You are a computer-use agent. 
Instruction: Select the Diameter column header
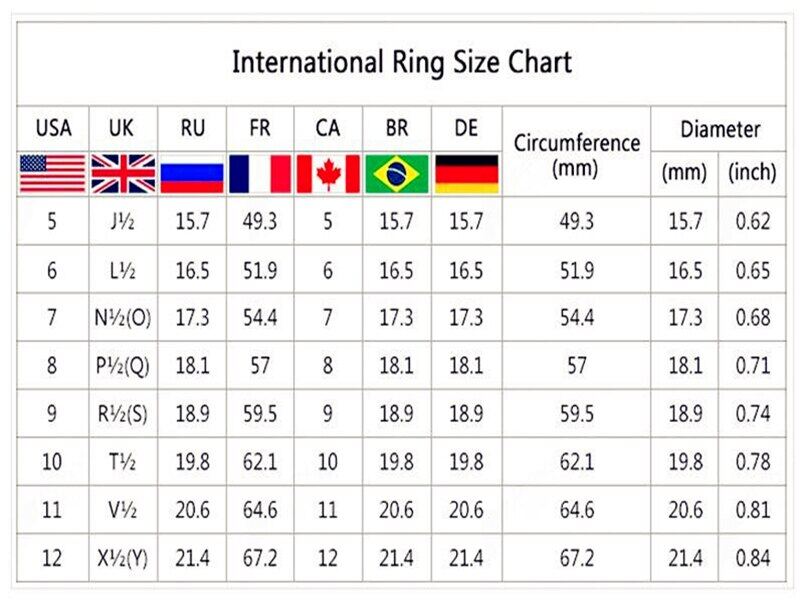click(720, 129)
